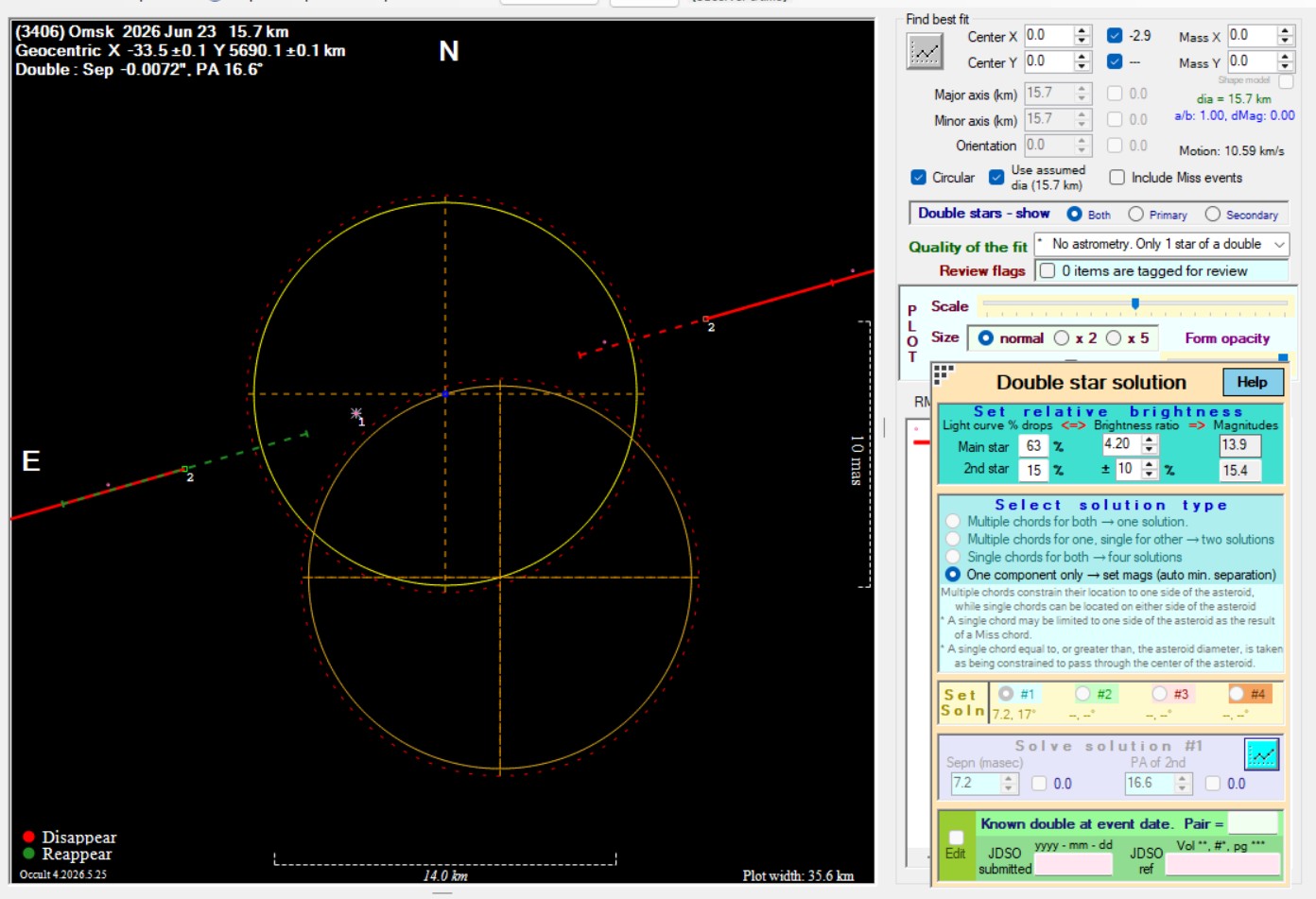Select One component only solution type

pyautogui.click(x=953, y=575)
